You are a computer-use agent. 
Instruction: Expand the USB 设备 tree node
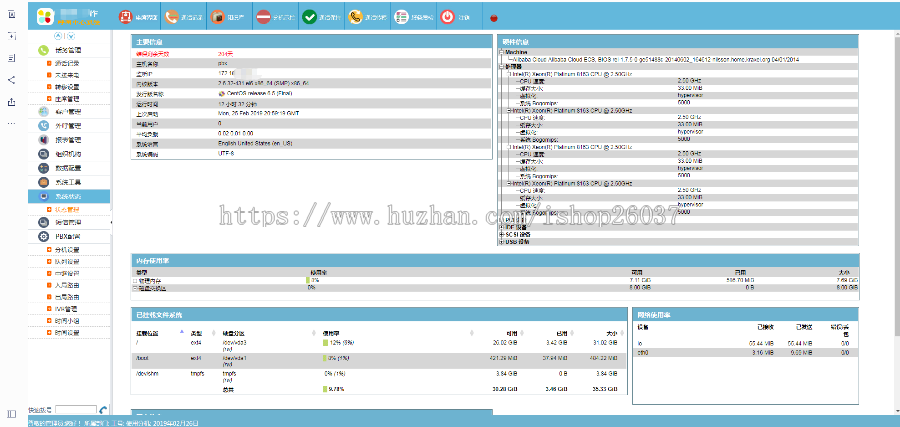pos(501,241)
